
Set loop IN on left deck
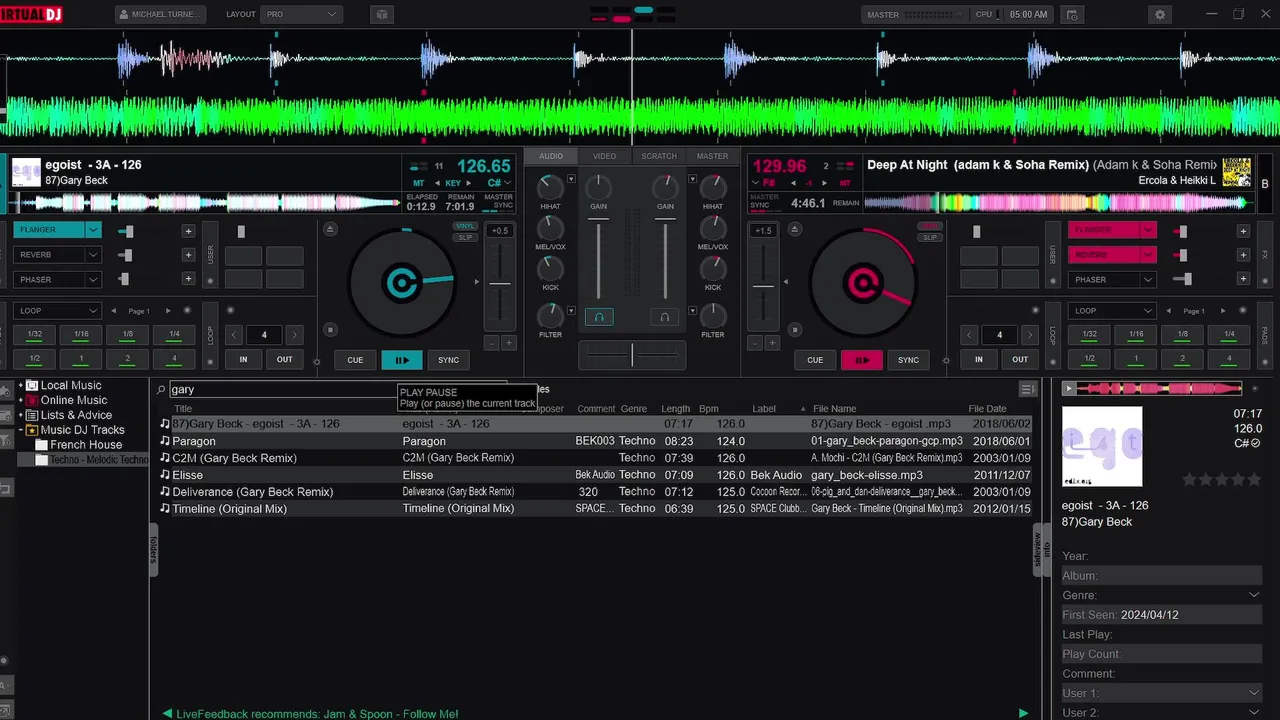tap(243, 359)
